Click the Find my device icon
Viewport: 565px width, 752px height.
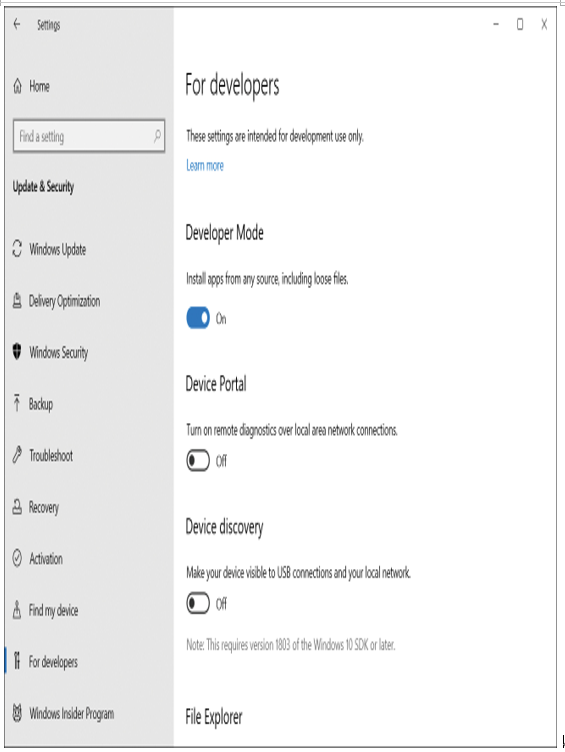coord(17,610)
